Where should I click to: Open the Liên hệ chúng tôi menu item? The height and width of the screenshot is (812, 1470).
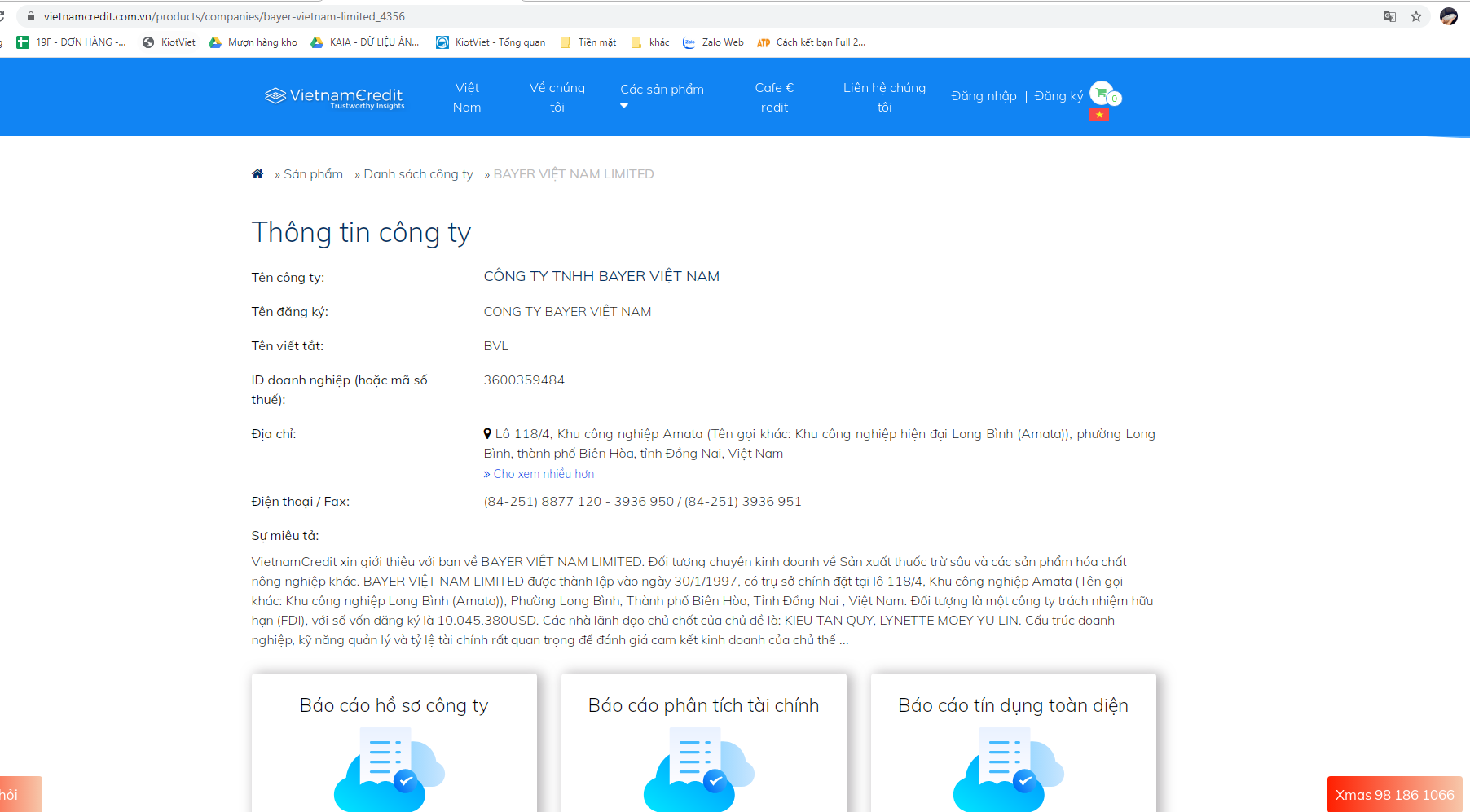click(884, 98)
